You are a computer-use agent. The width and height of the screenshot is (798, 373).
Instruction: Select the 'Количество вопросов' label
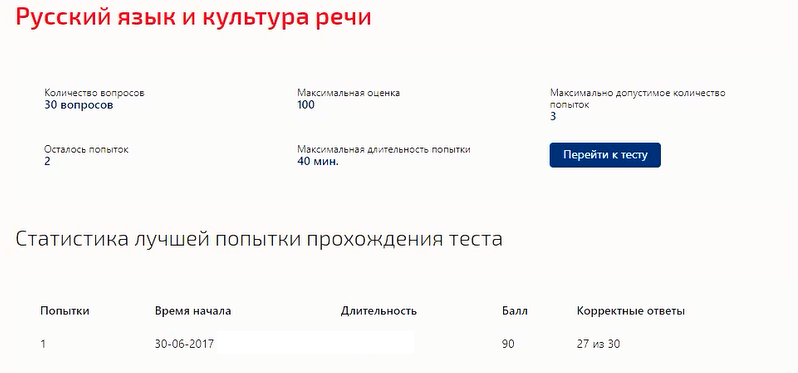pos(94,94)
